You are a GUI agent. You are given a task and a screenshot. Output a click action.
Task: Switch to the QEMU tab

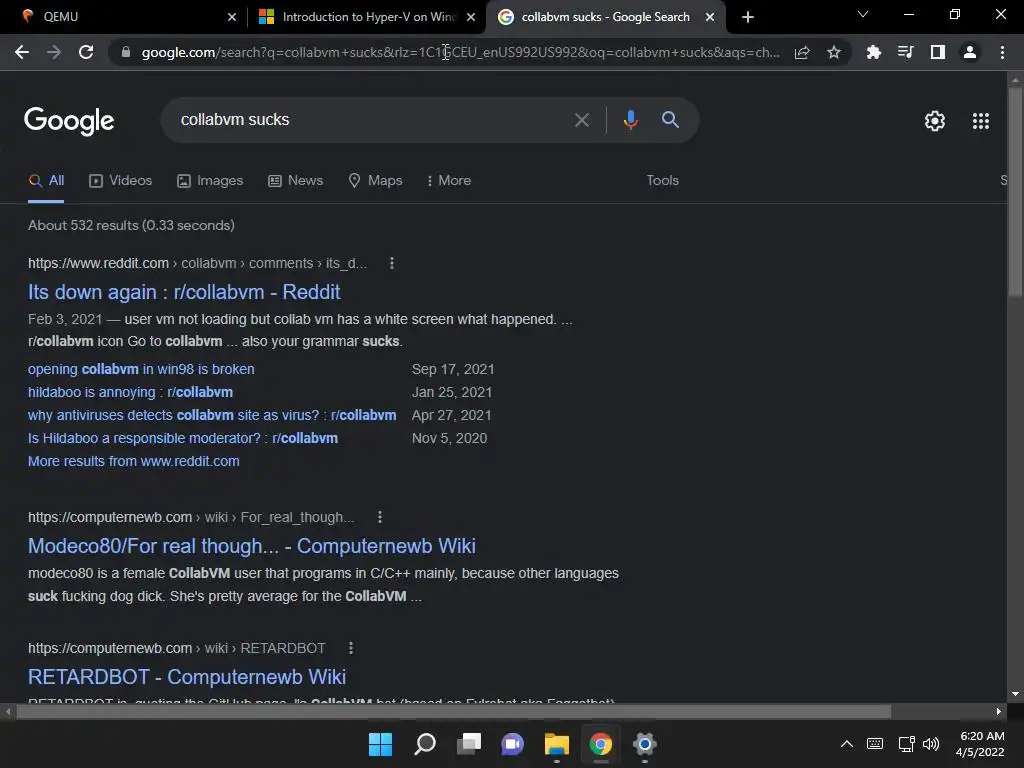coord(124,17)
